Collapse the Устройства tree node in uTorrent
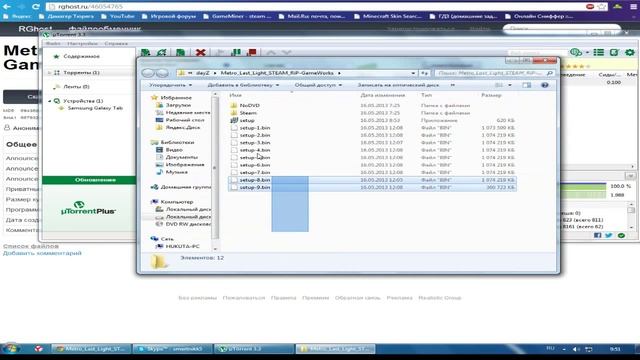 coord(49,101)
